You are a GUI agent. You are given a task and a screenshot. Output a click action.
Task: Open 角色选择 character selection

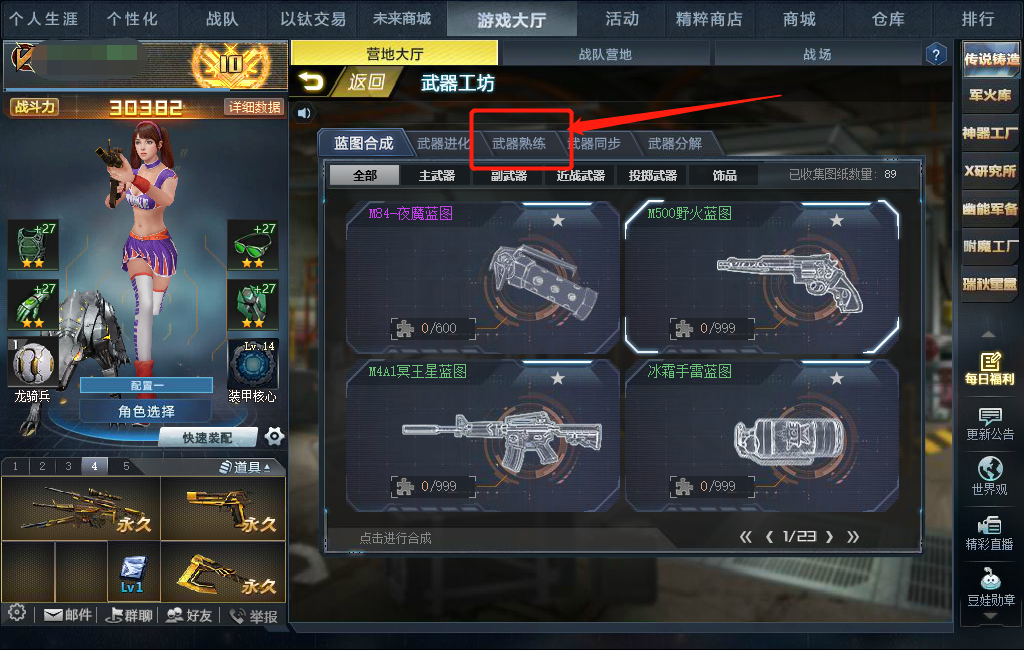(x=146, y=412)
